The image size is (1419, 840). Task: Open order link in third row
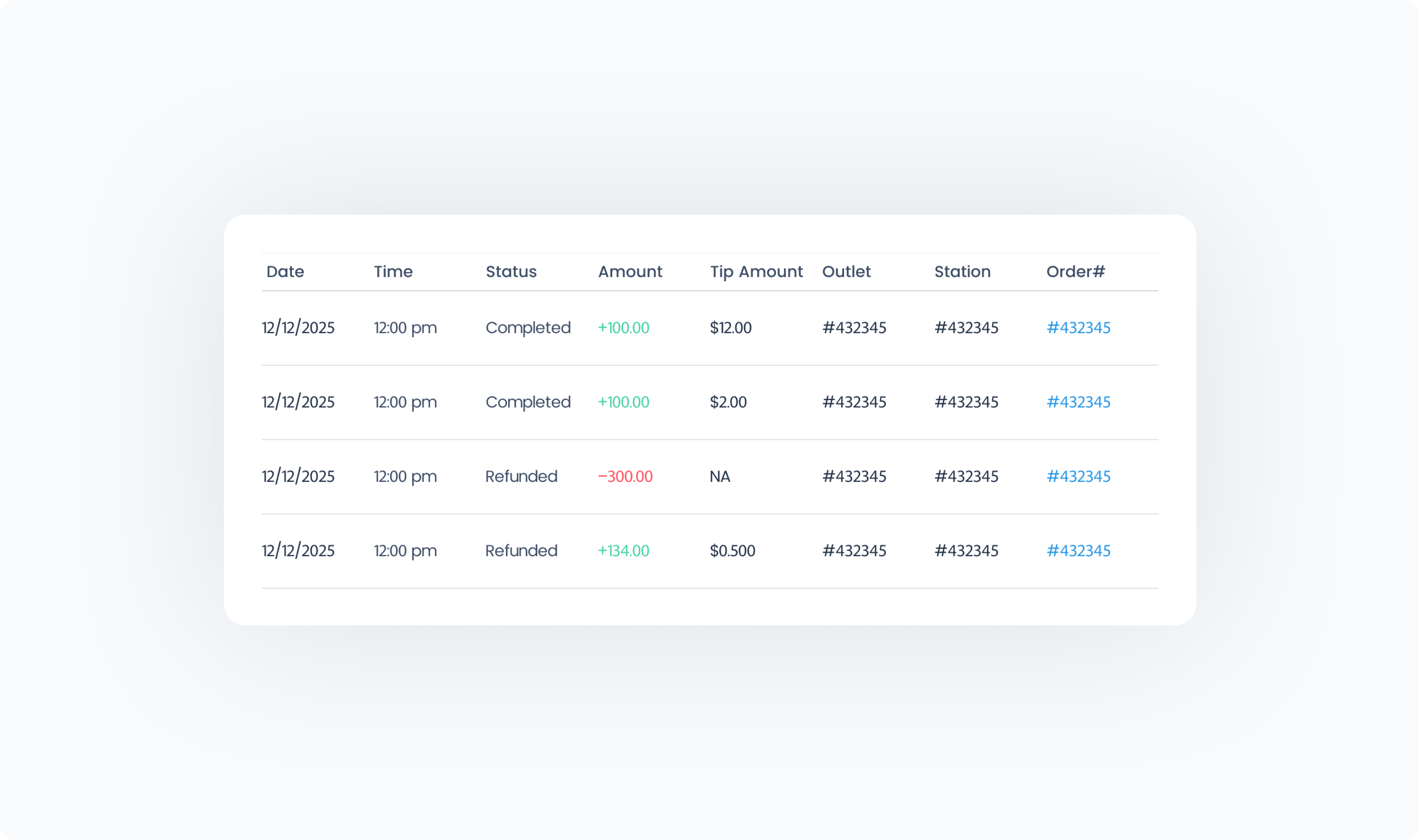pos(1078,477)
